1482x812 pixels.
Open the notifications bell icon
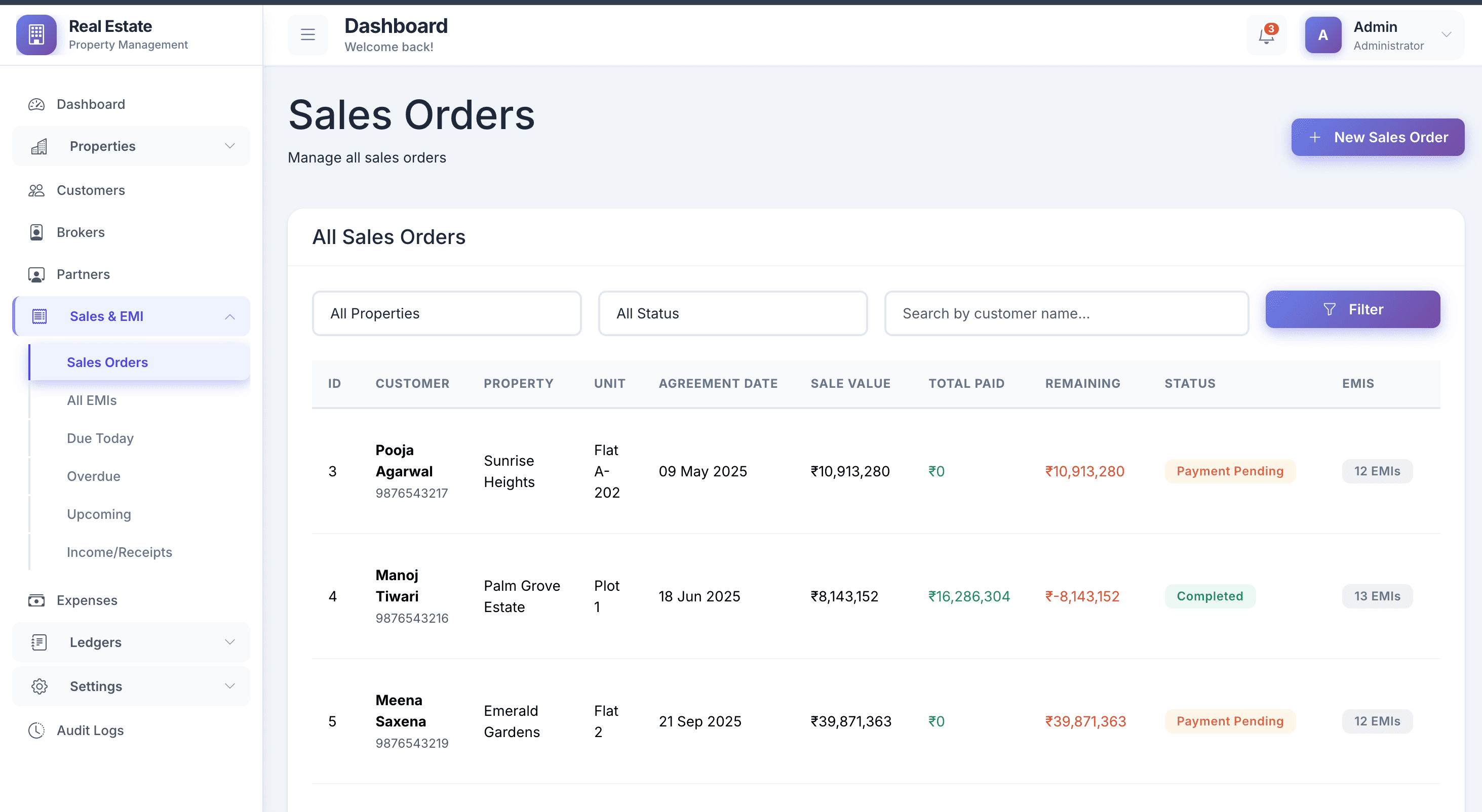coord(1266,35)
